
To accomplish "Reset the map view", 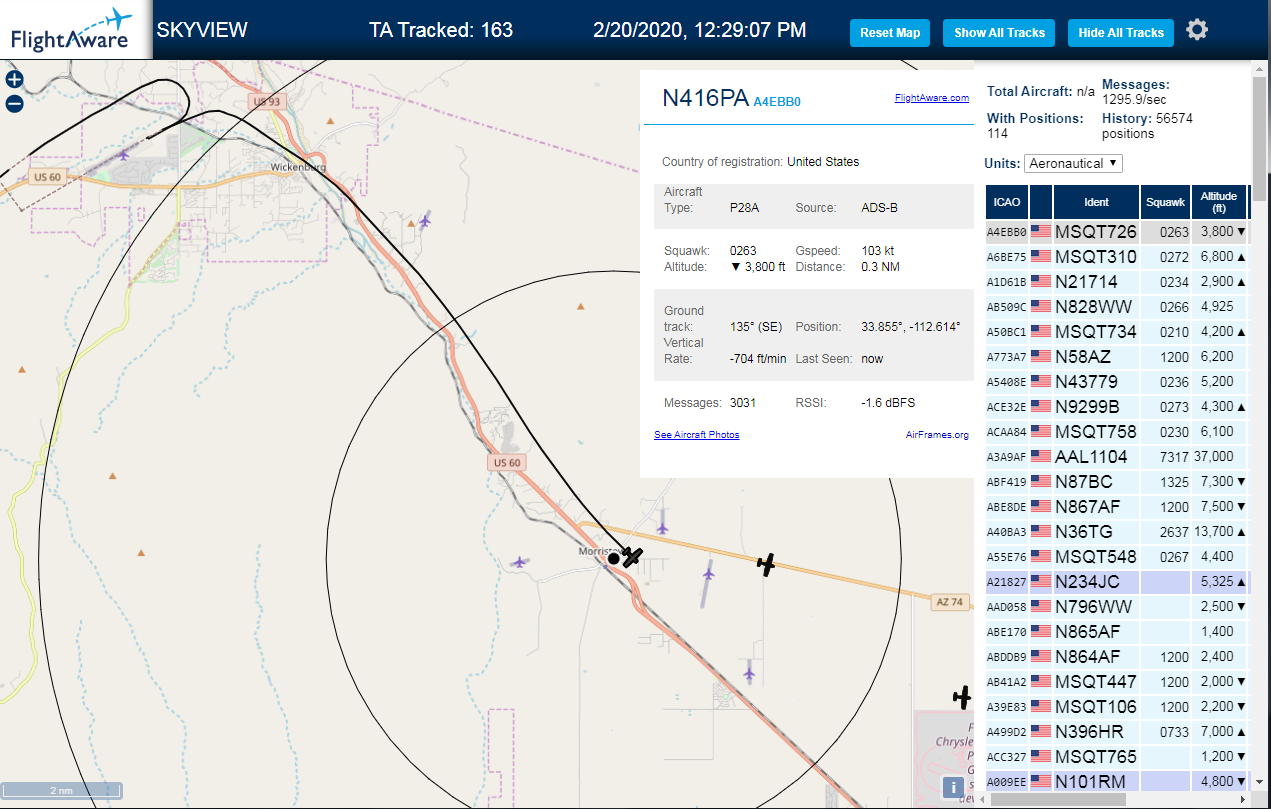I will (x=890, y=32).
